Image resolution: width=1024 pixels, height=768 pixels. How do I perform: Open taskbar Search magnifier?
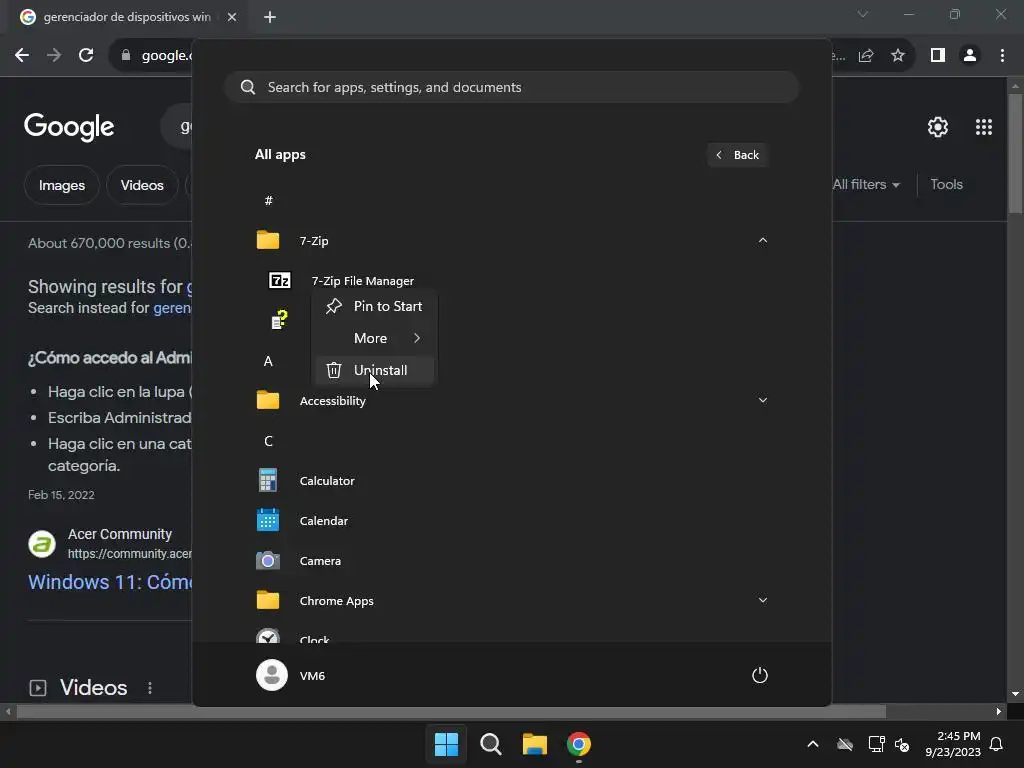pos(490,744)
